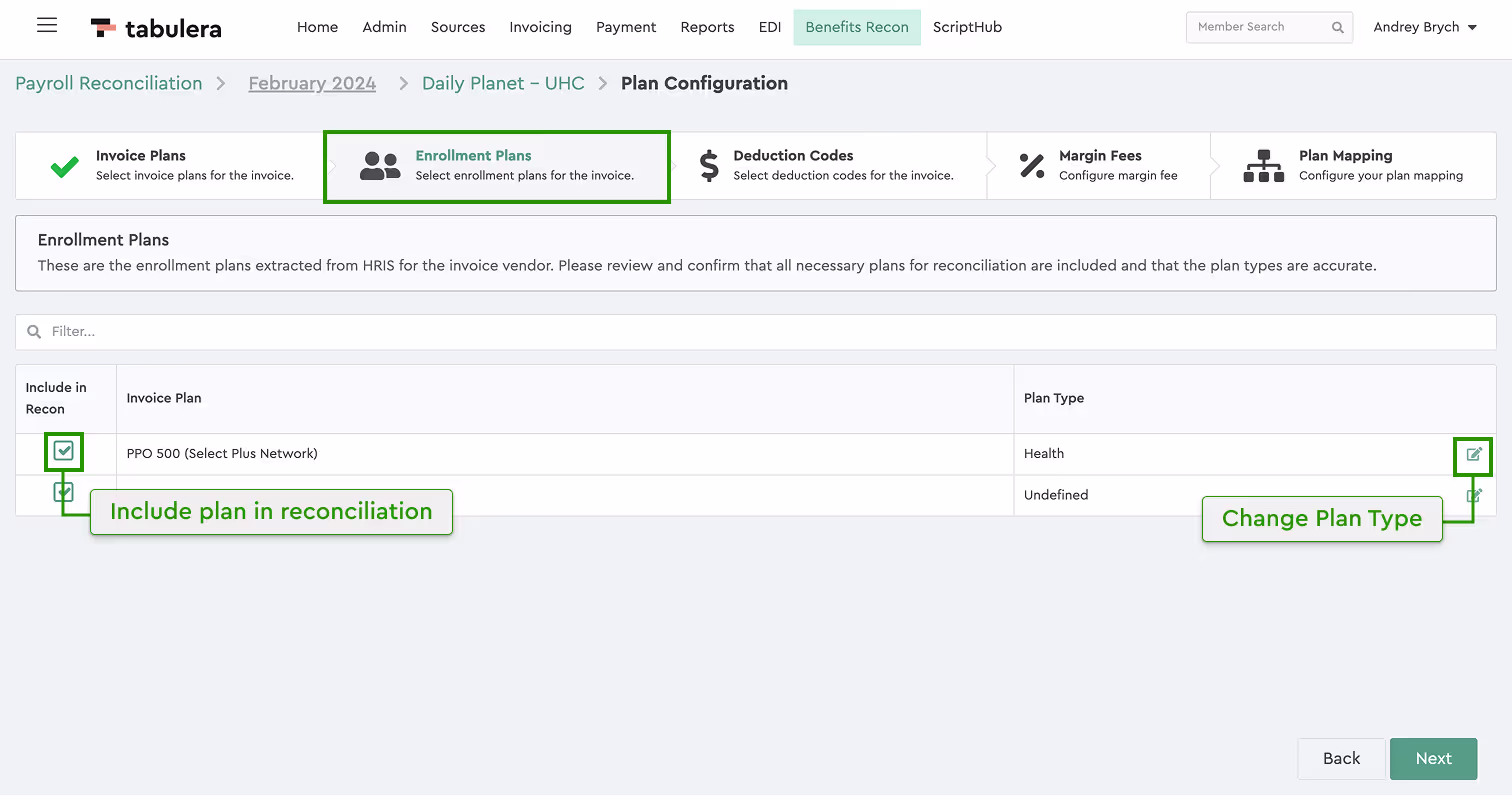
Task: Open the Invoicing menu
Action: [540, 28]
